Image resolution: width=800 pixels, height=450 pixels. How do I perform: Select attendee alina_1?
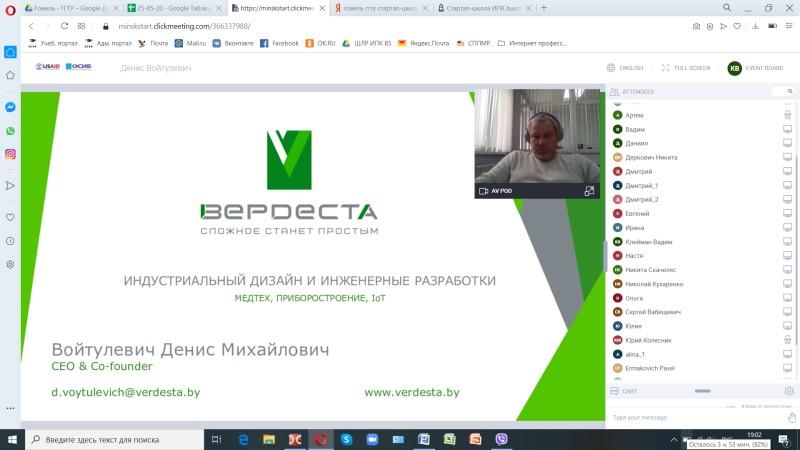(635, 354)
